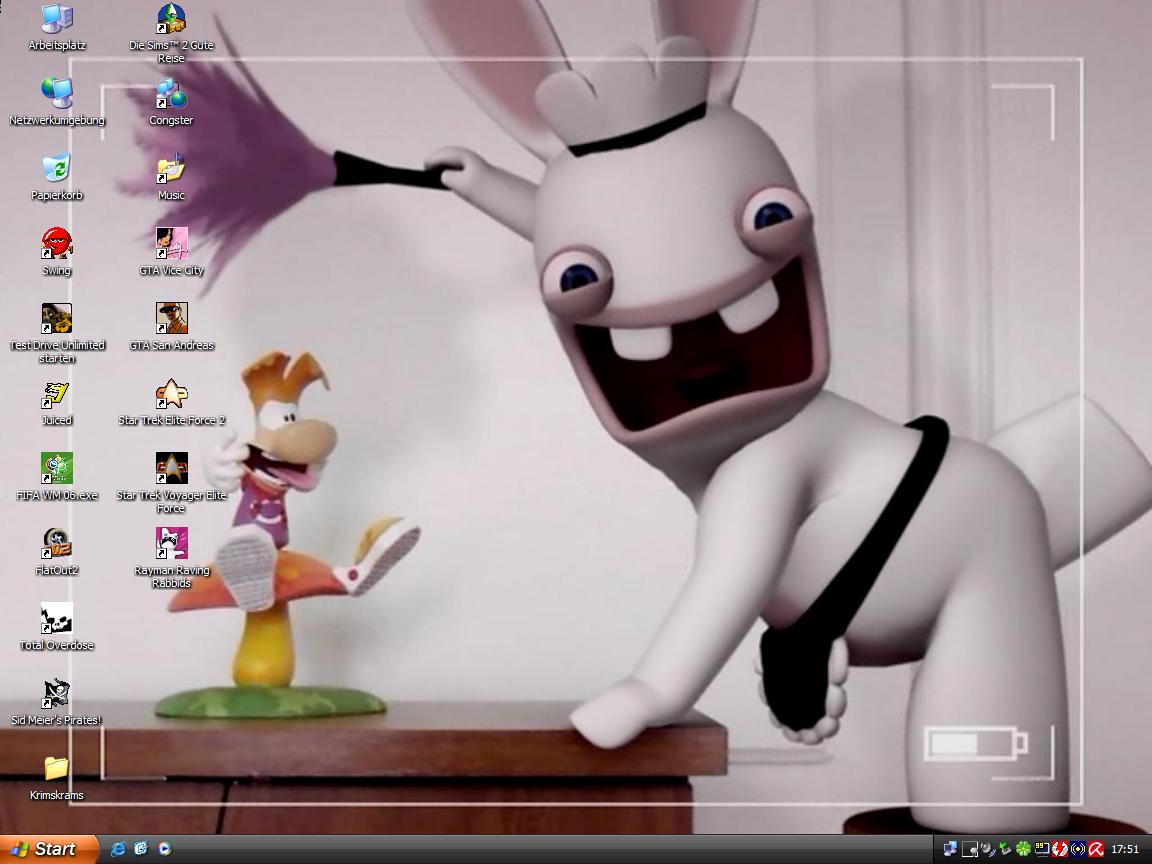Click the FlatOut2 desktop shortcut
Image resolution: width=1152 pixels, height=864 pixels.
[56, 544]
